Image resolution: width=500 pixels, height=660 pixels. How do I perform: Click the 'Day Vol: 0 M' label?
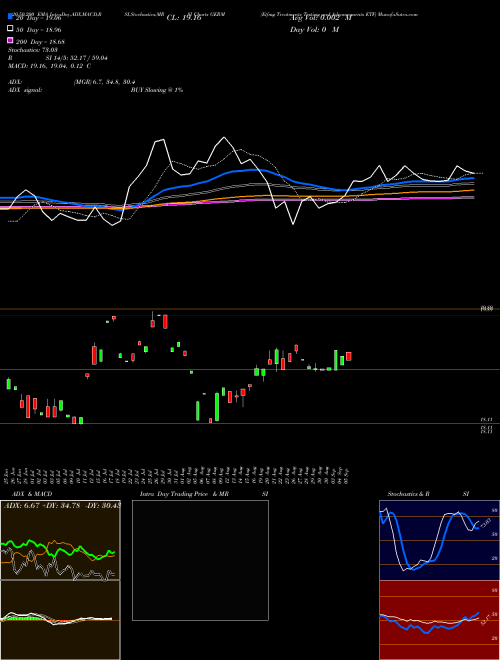[314, 29]
